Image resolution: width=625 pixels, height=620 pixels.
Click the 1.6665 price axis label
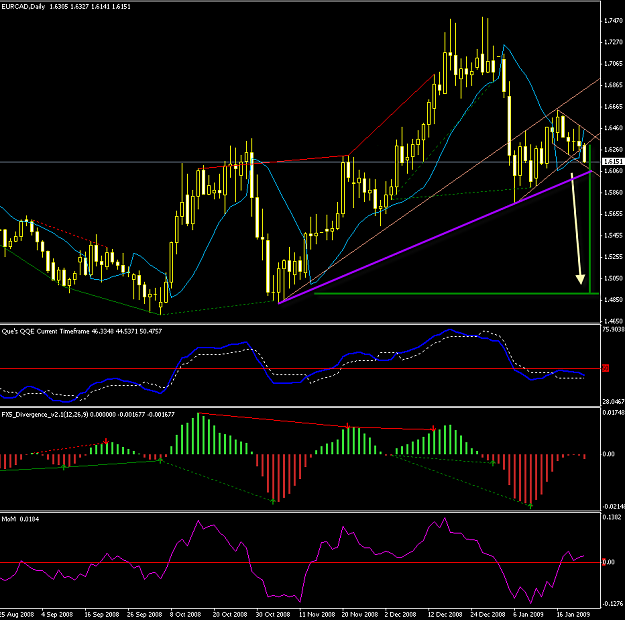(613, 106)
